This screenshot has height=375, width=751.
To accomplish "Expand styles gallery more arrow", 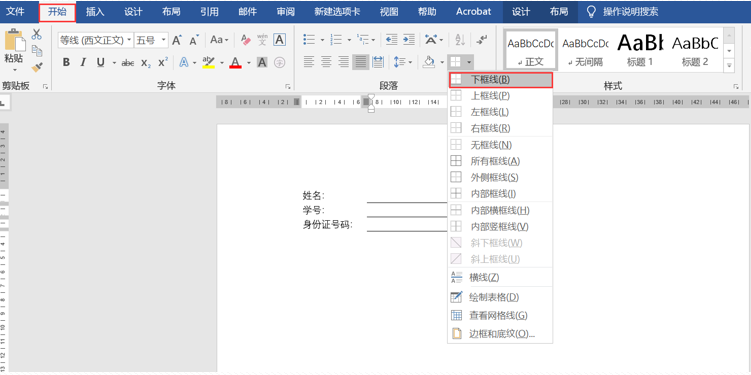I will click(729, 65).
